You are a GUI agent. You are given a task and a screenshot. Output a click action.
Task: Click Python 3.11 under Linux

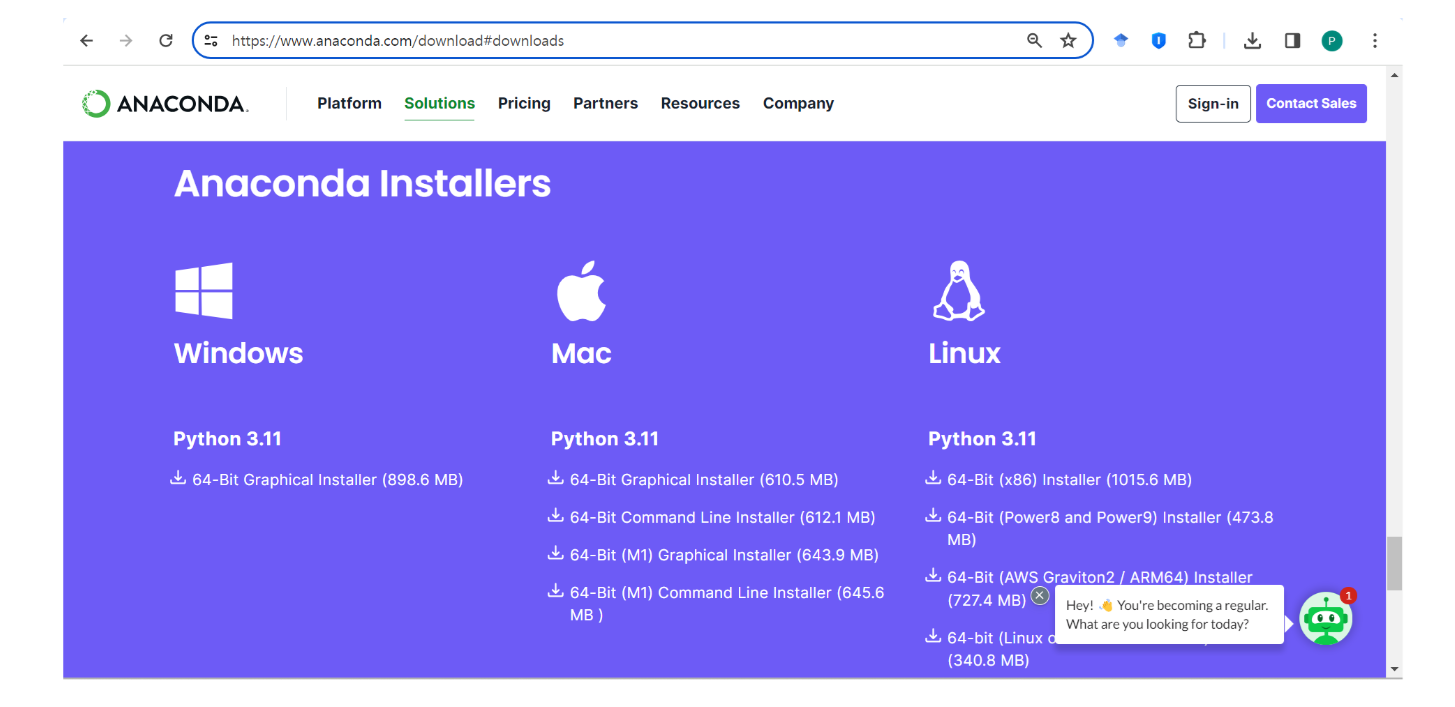pyautogui.click(x=982, y=439)
